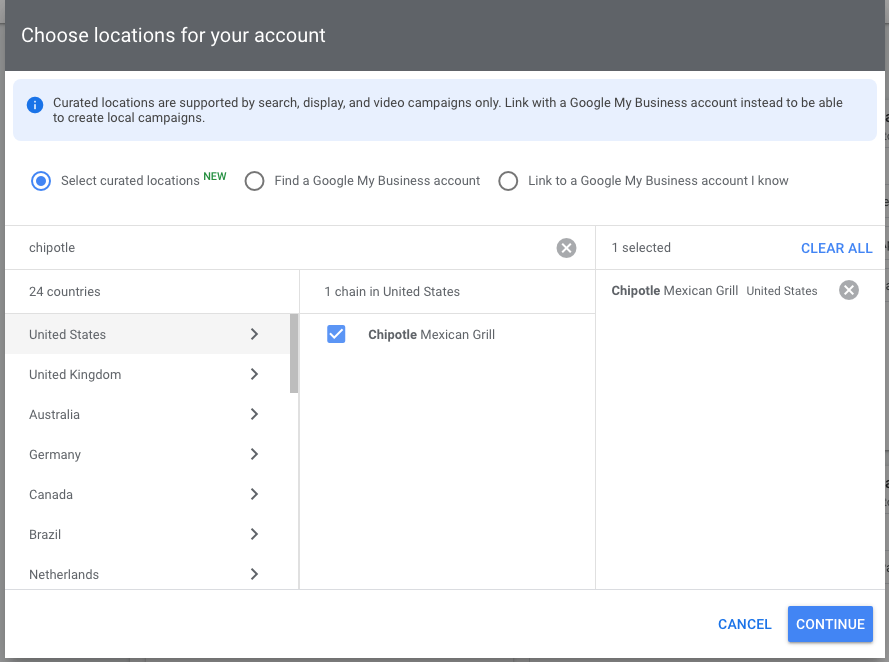
Task: Click CLEAR ALL link
Action: point(836,248)
